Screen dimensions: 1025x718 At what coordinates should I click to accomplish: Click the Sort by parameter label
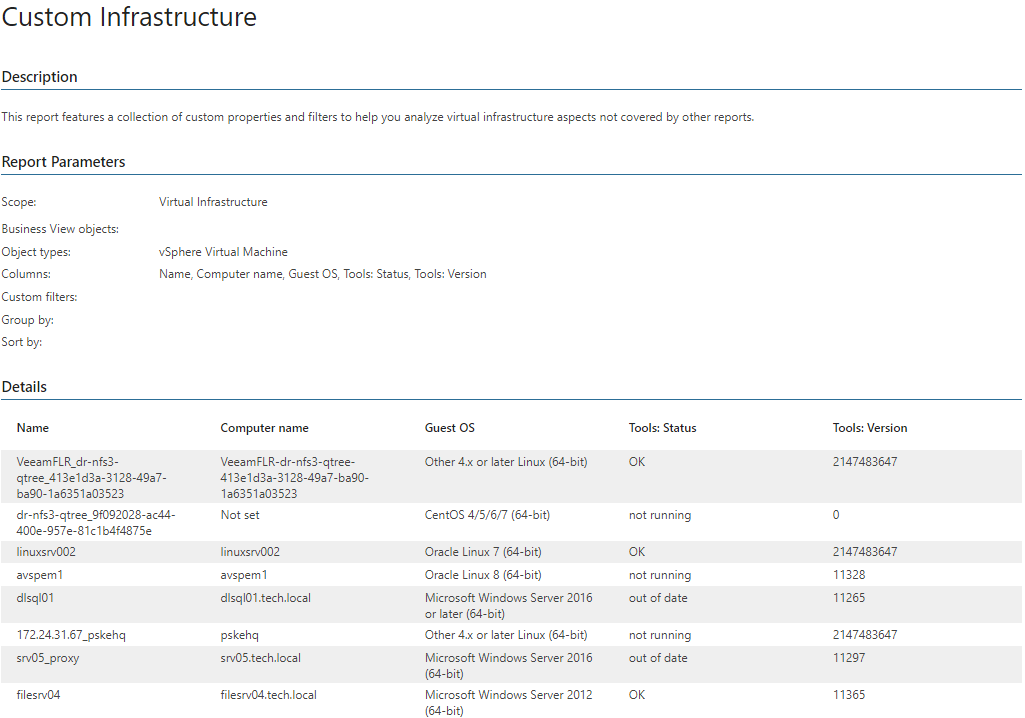22,342
